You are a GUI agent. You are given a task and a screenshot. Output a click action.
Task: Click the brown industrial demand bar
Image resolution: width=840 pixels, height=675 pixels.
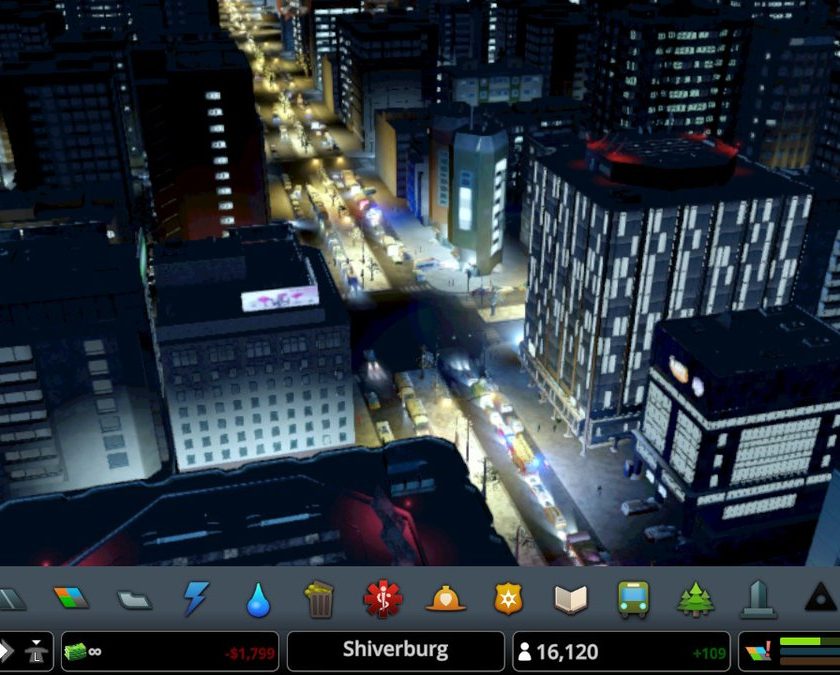(x=809, y=663)
